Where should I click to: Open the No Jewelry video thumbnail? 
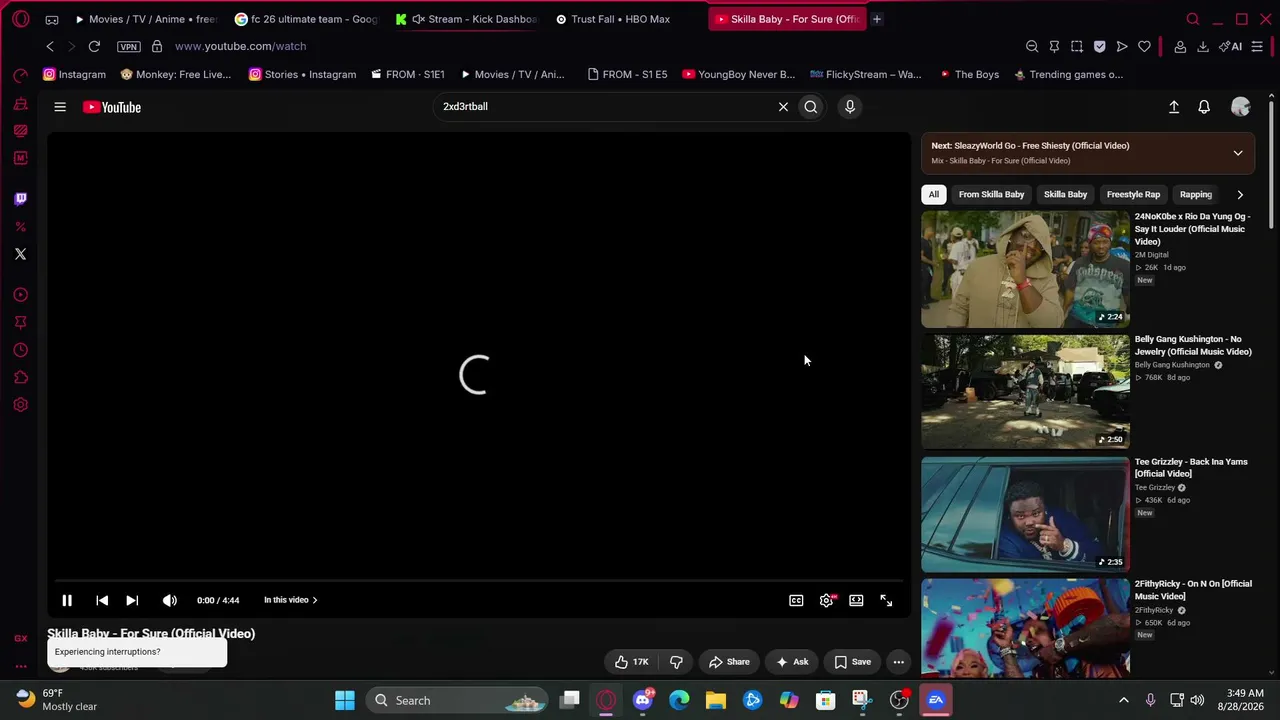[x=1025, y=392]
